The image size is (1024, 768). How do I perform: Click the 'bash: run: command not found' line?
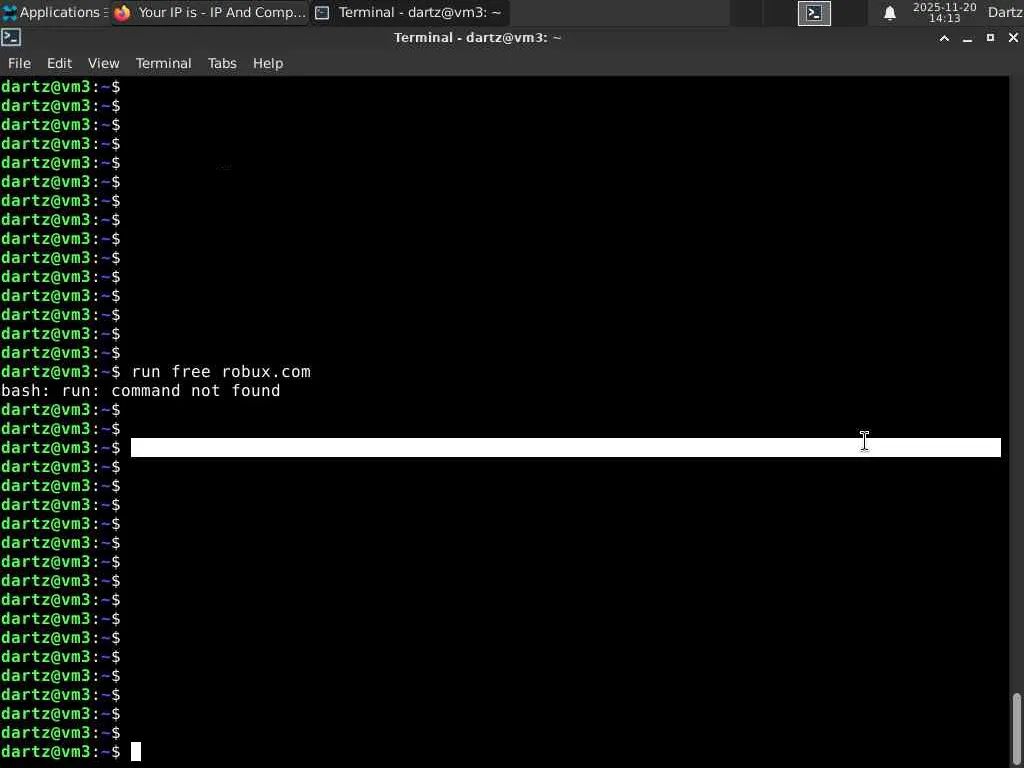pos(140,391)
